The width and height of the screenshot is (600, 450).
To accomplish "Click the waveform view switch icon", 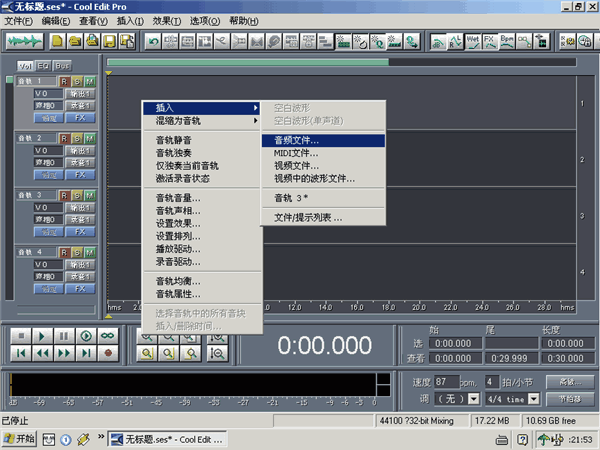I will pyautogui.click(x=26, y=41).
